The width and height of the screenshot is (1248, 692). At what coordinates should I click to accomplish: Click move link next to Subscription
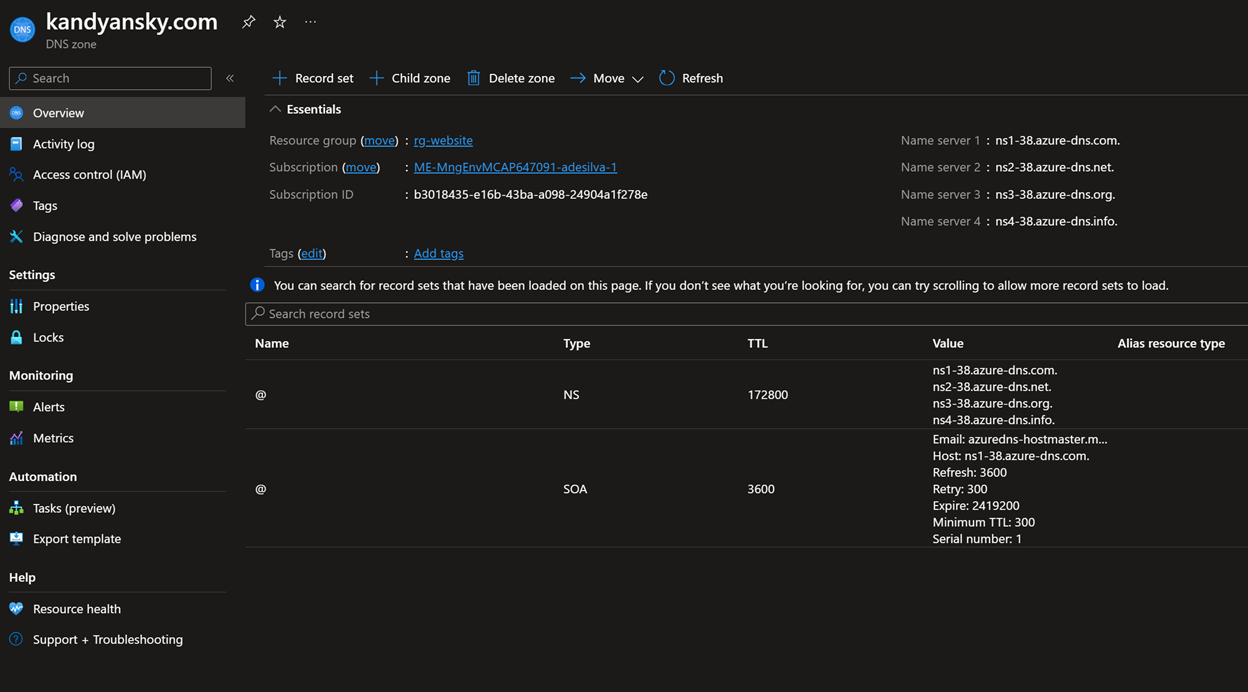coord(361,167)
